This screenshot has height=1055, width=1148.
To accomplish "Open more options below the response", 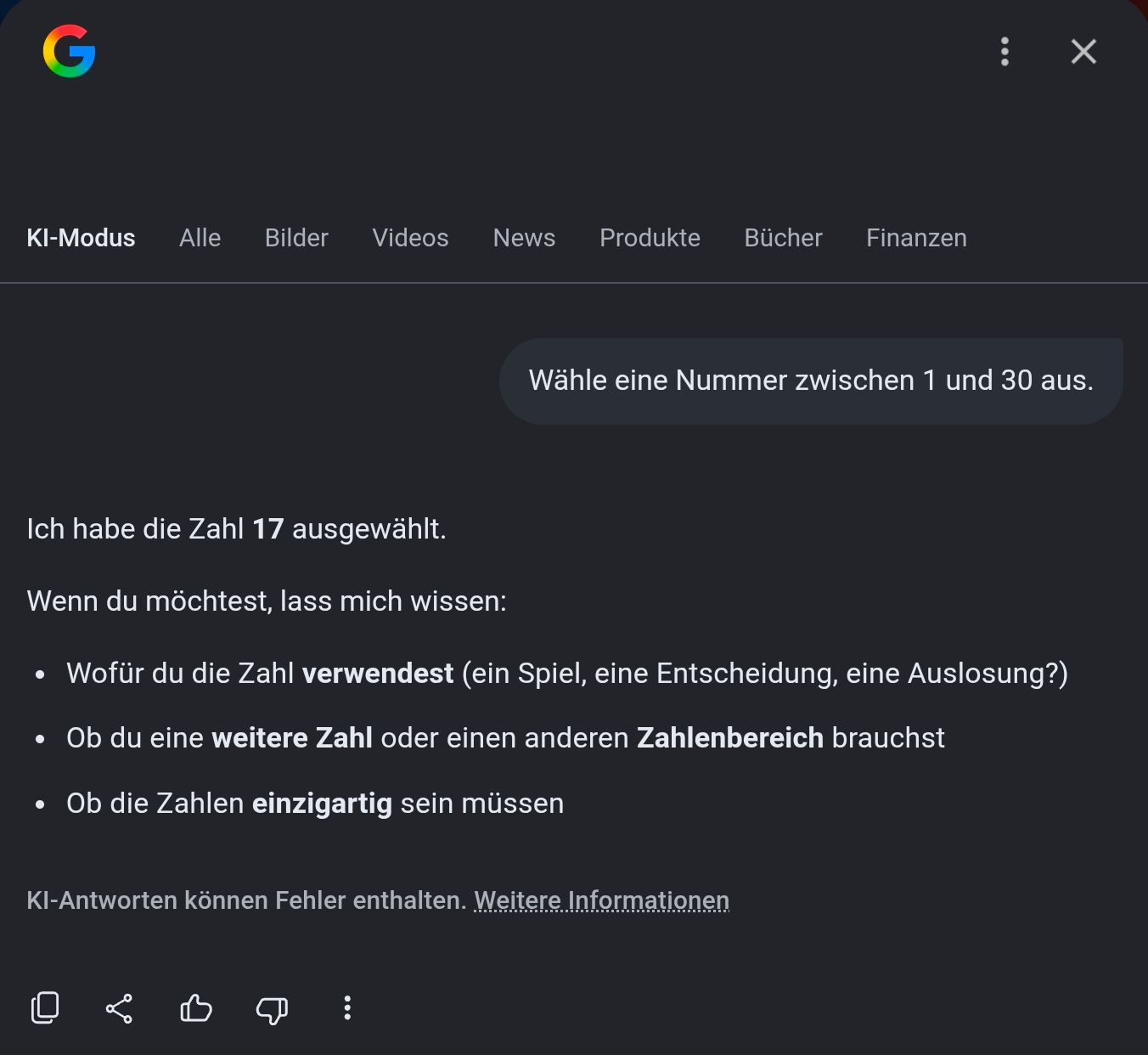I will pos(347,1008).
